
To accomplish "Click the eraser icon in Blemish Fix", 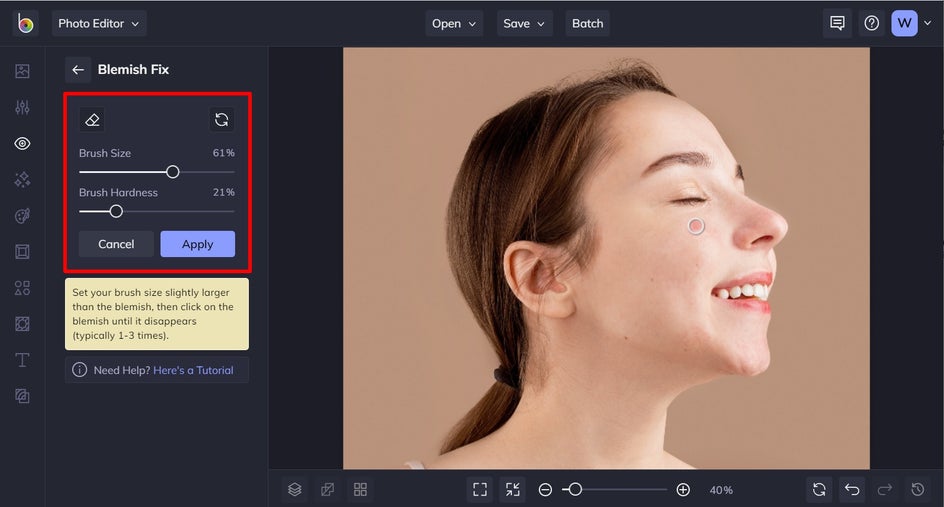I will pos(92,120).
